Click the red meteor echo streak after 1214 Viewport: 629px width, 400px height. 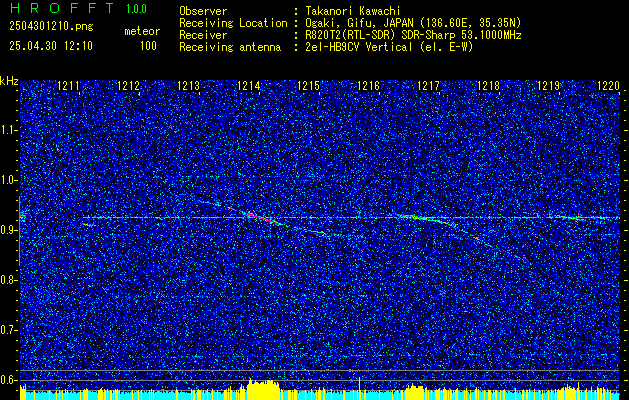[262, 218]
